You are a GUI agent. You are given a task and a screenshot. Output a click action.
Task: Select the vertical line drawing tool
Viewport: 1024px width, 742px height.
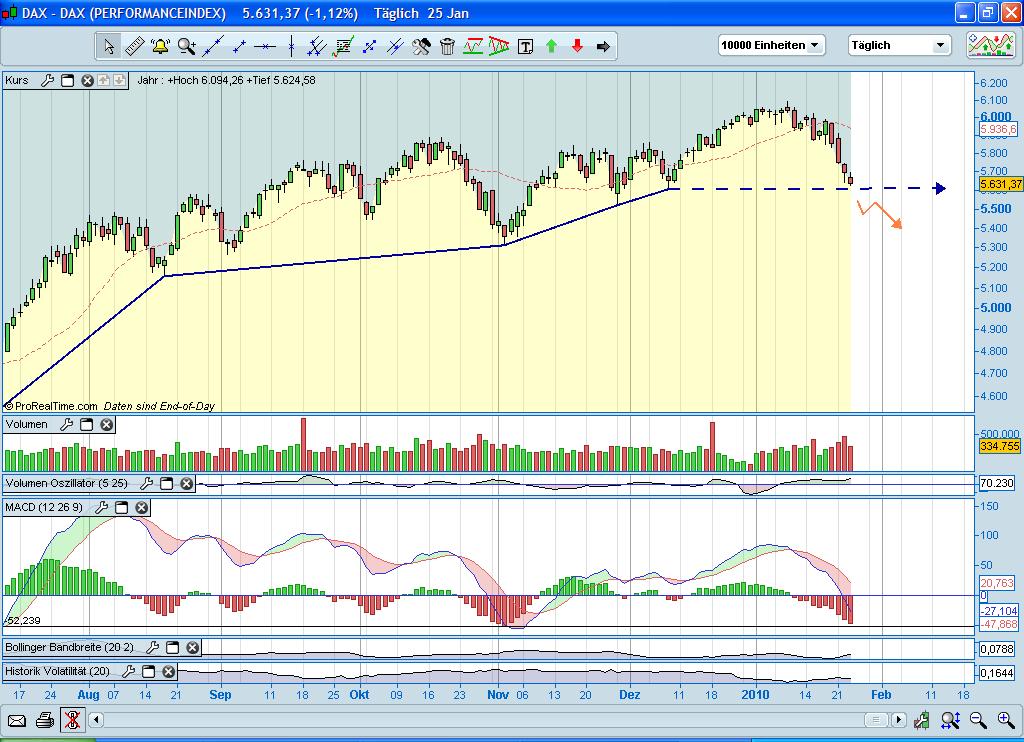coord(291,45)
